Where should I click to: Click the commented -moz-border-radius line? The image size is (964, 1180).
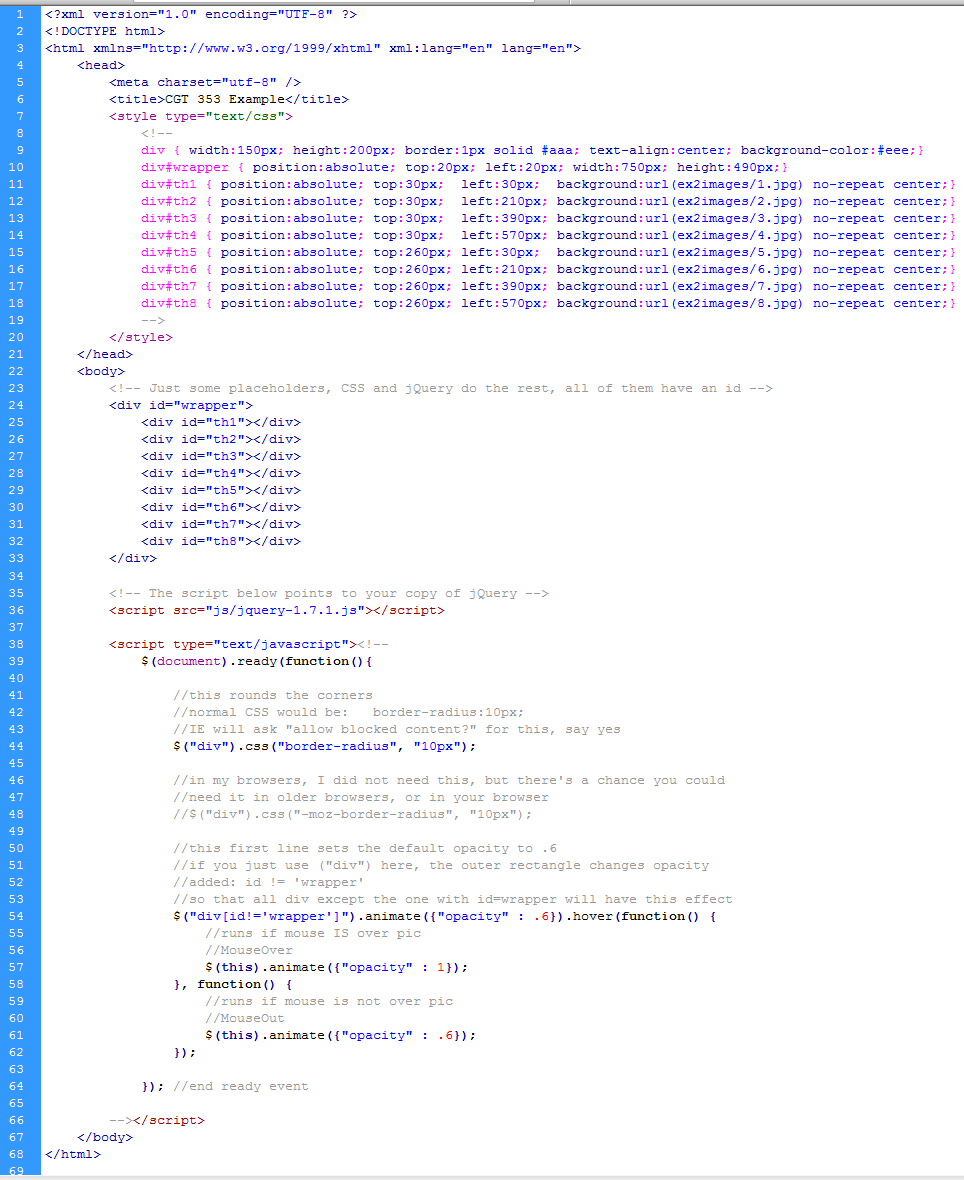click(x=352, y=814)
